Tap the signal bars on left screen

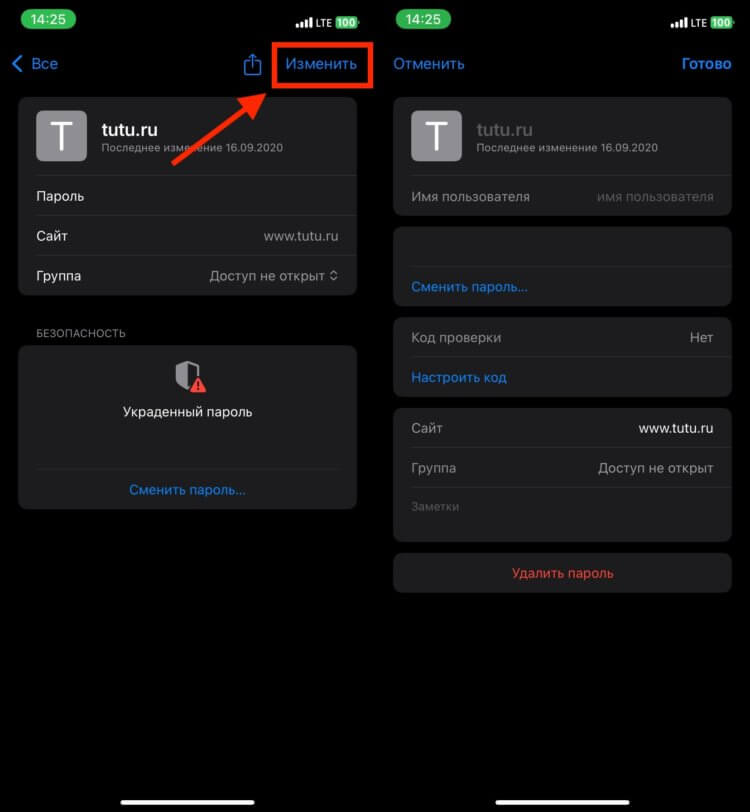coord(304,23)
